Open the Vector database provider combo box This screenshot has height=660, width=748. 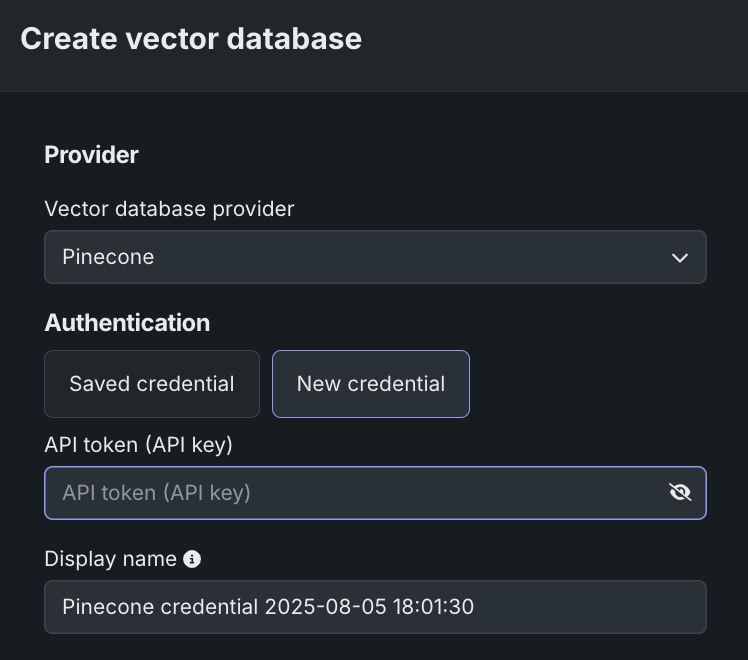(x=375, y=257)
